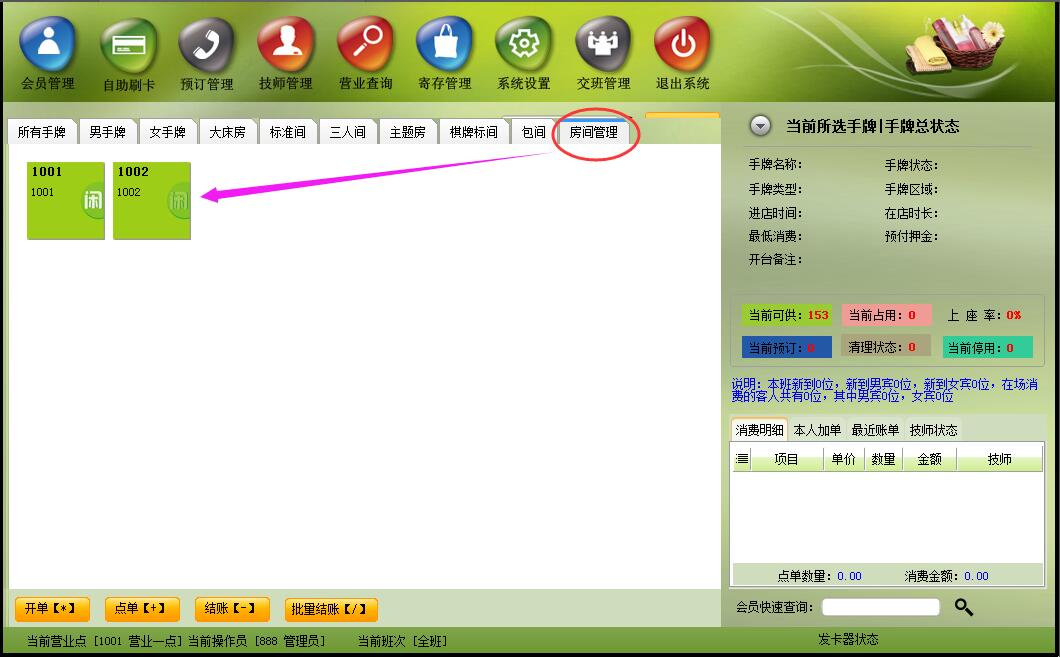Select room card 1002

(151, 201)
